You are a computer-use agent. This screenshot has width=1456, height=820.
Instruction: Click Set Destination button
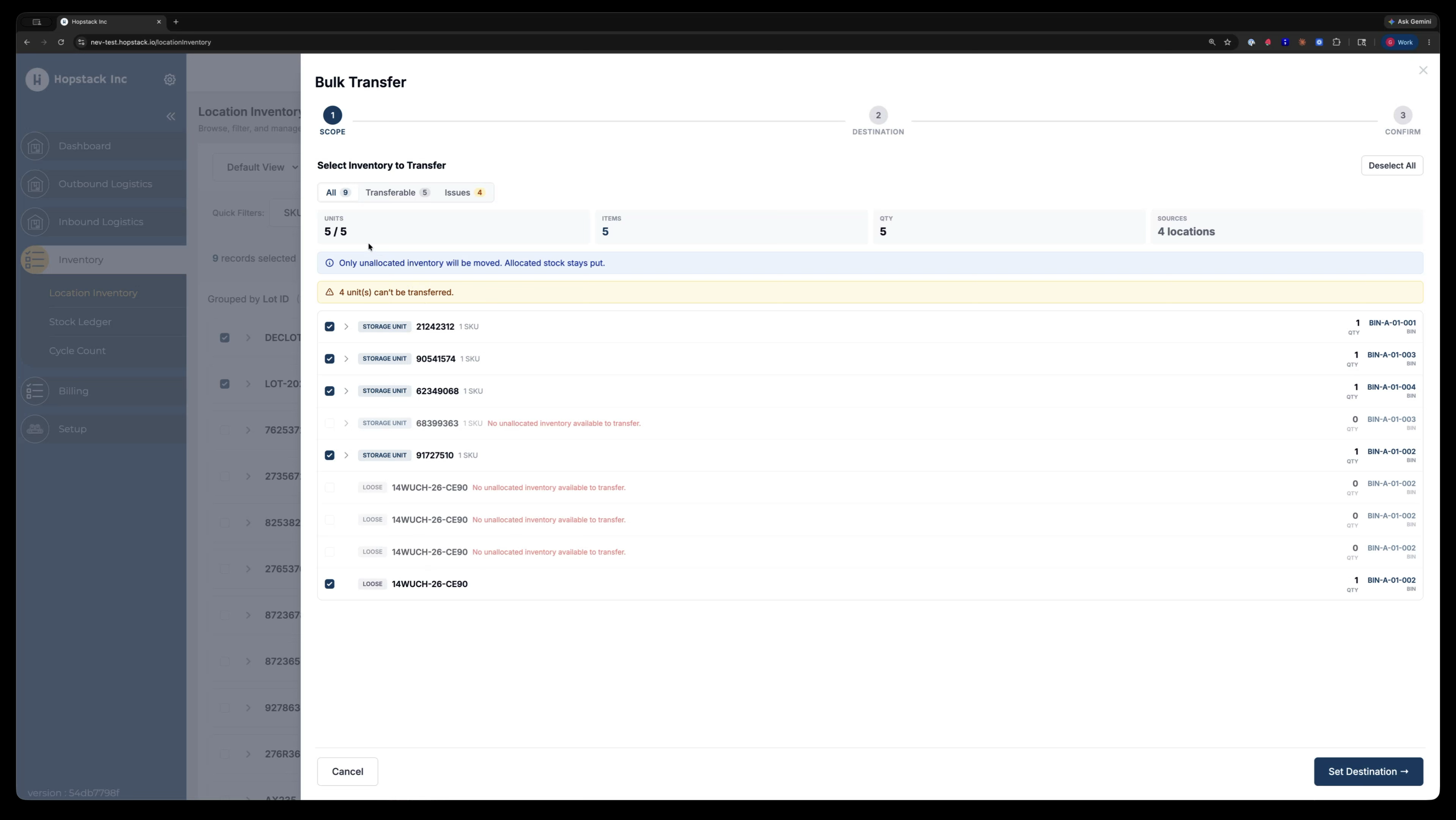pyautogui.click(x=1368, y=772)
